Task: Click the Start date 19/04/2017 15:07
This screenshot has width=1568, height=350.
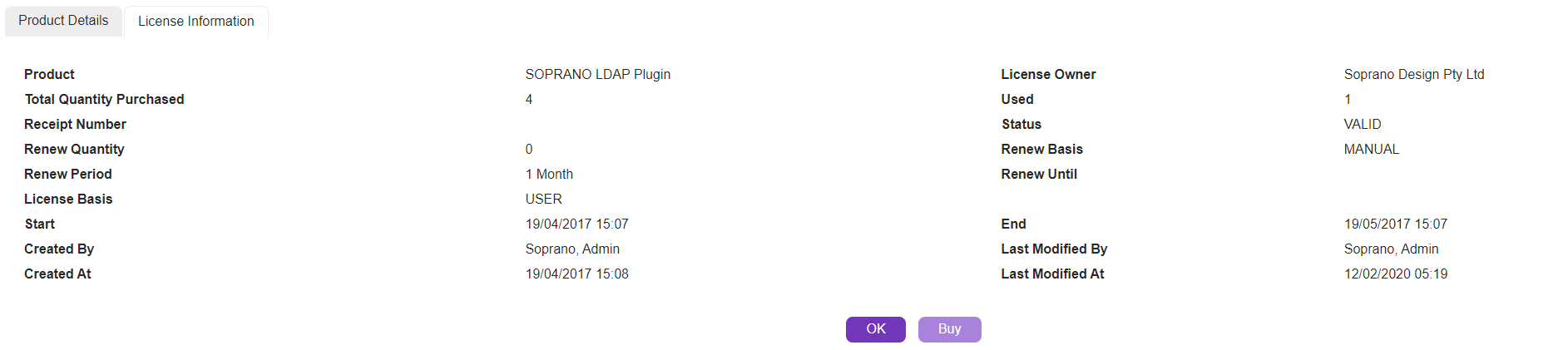Action: (576, 224)
